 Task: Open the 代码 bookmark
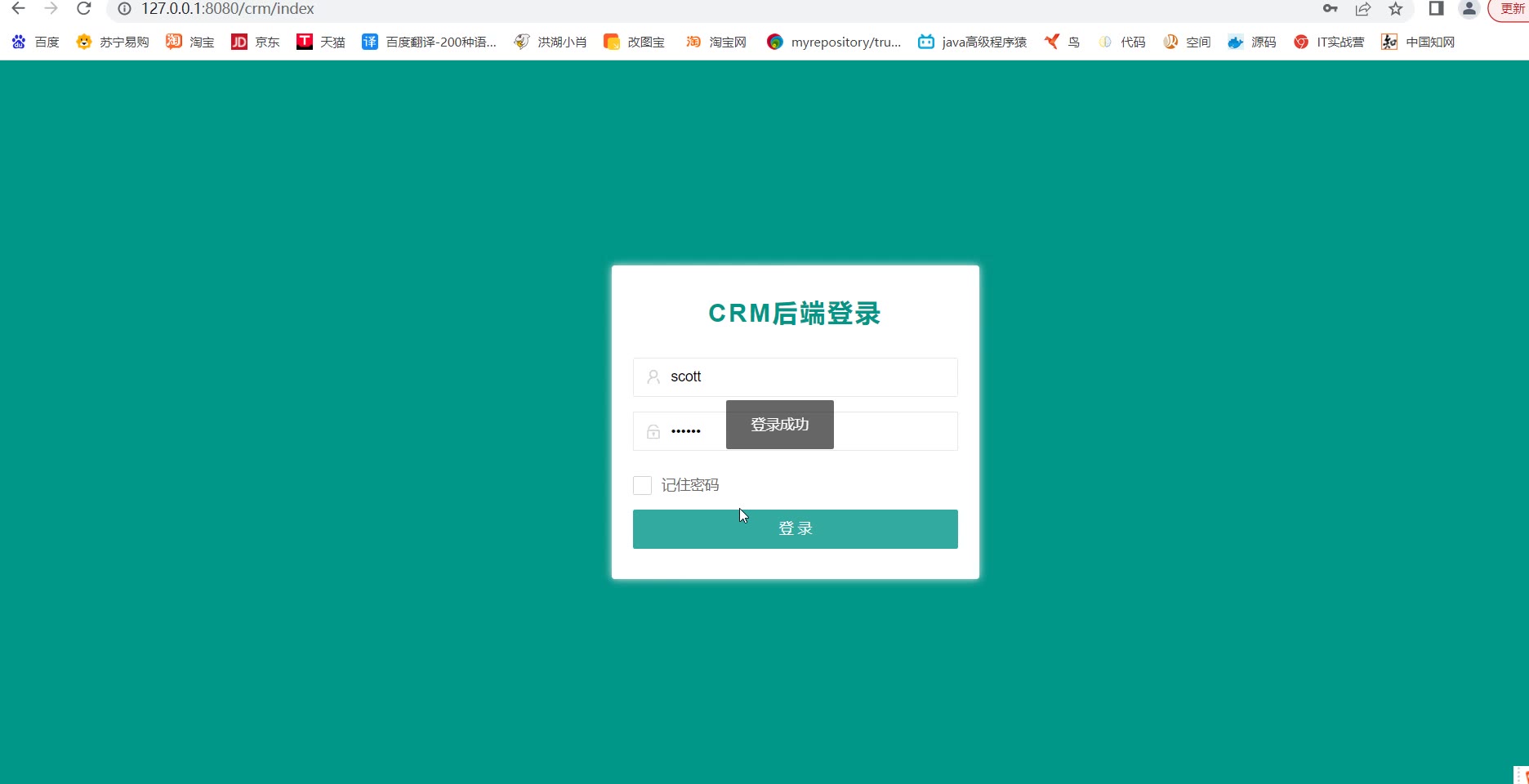(1121, 42)
